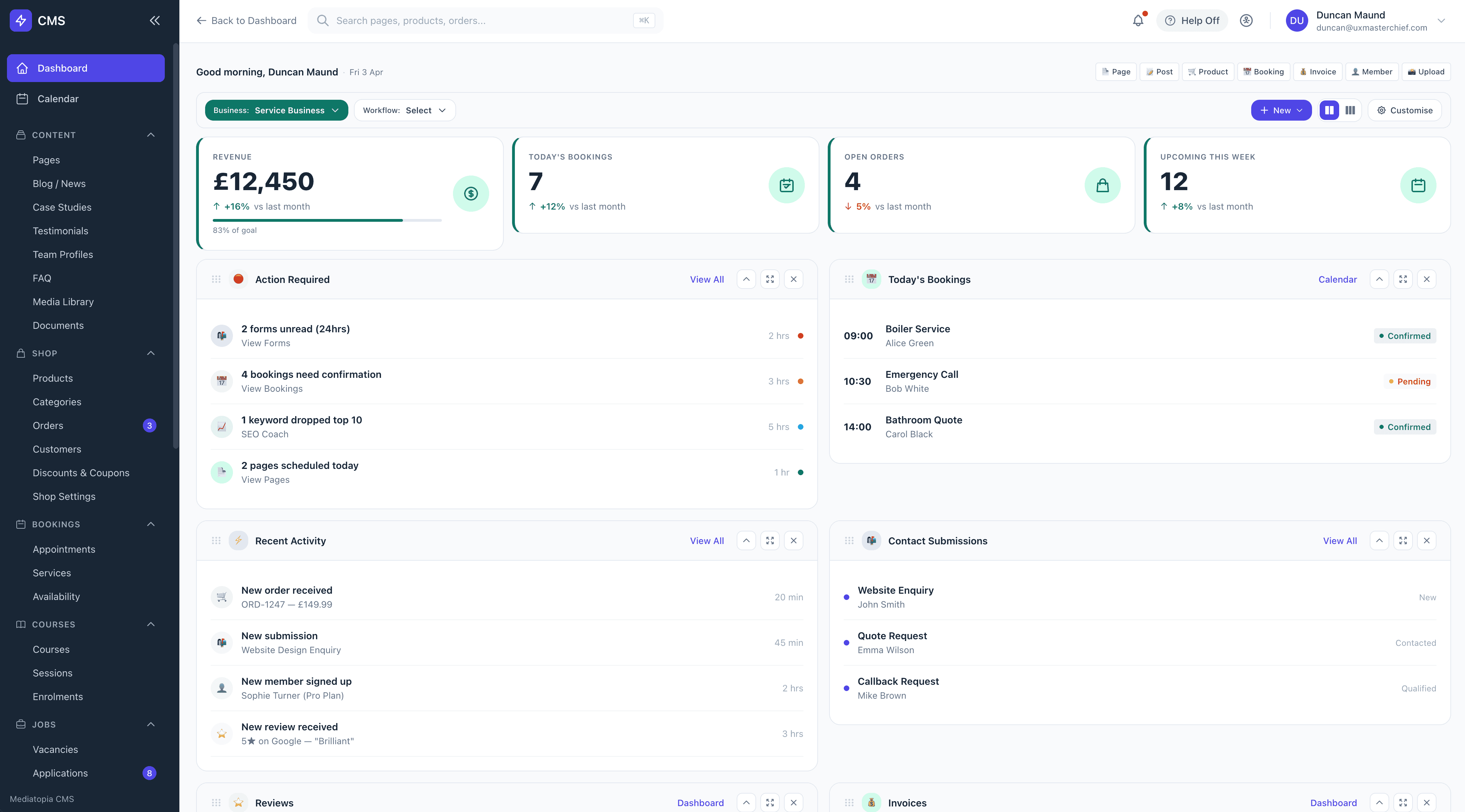Collapse the SHOP section in sidebar

(x=150, y=353)
